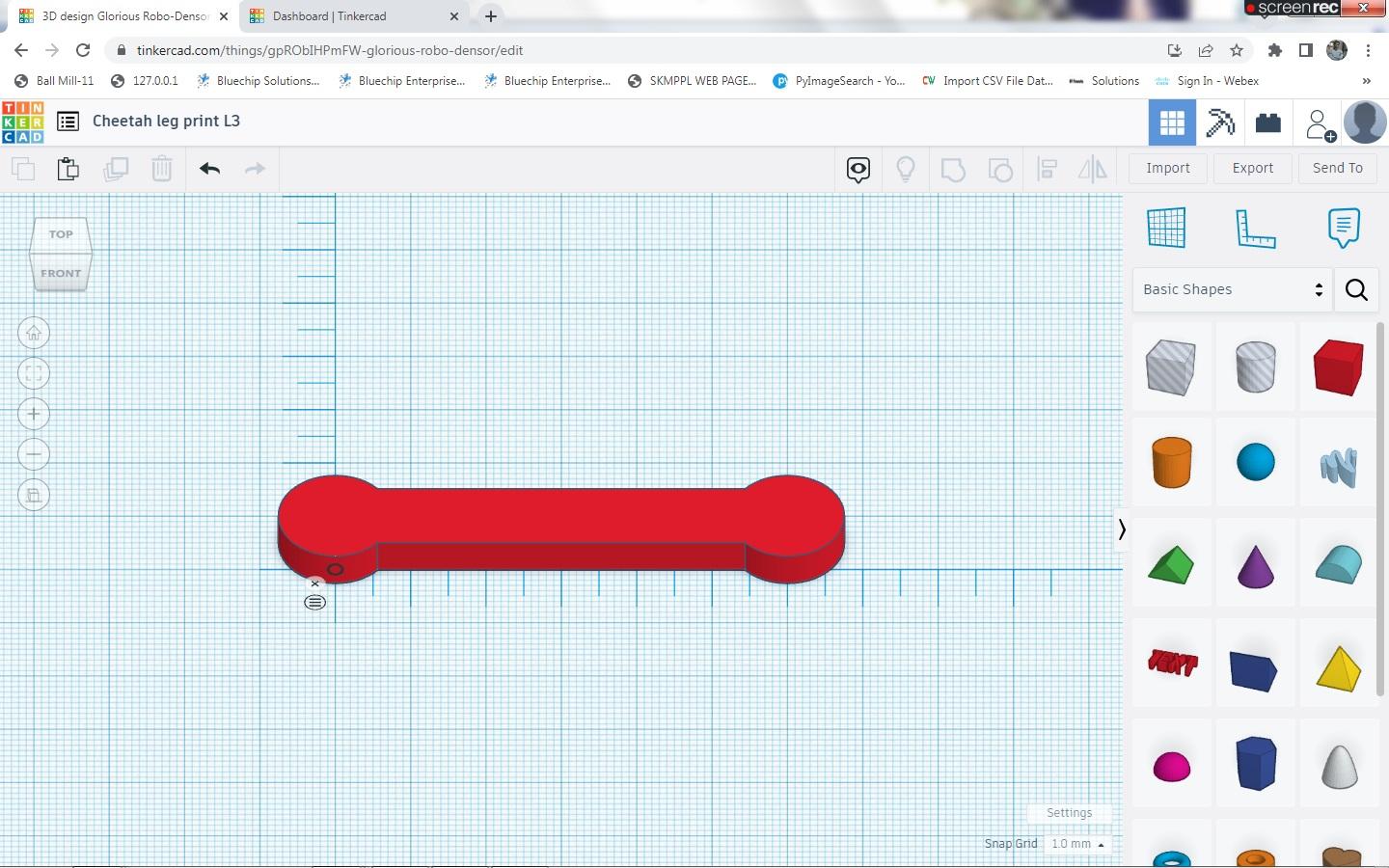Select the blue Sphere shape

coord(1256,462)
